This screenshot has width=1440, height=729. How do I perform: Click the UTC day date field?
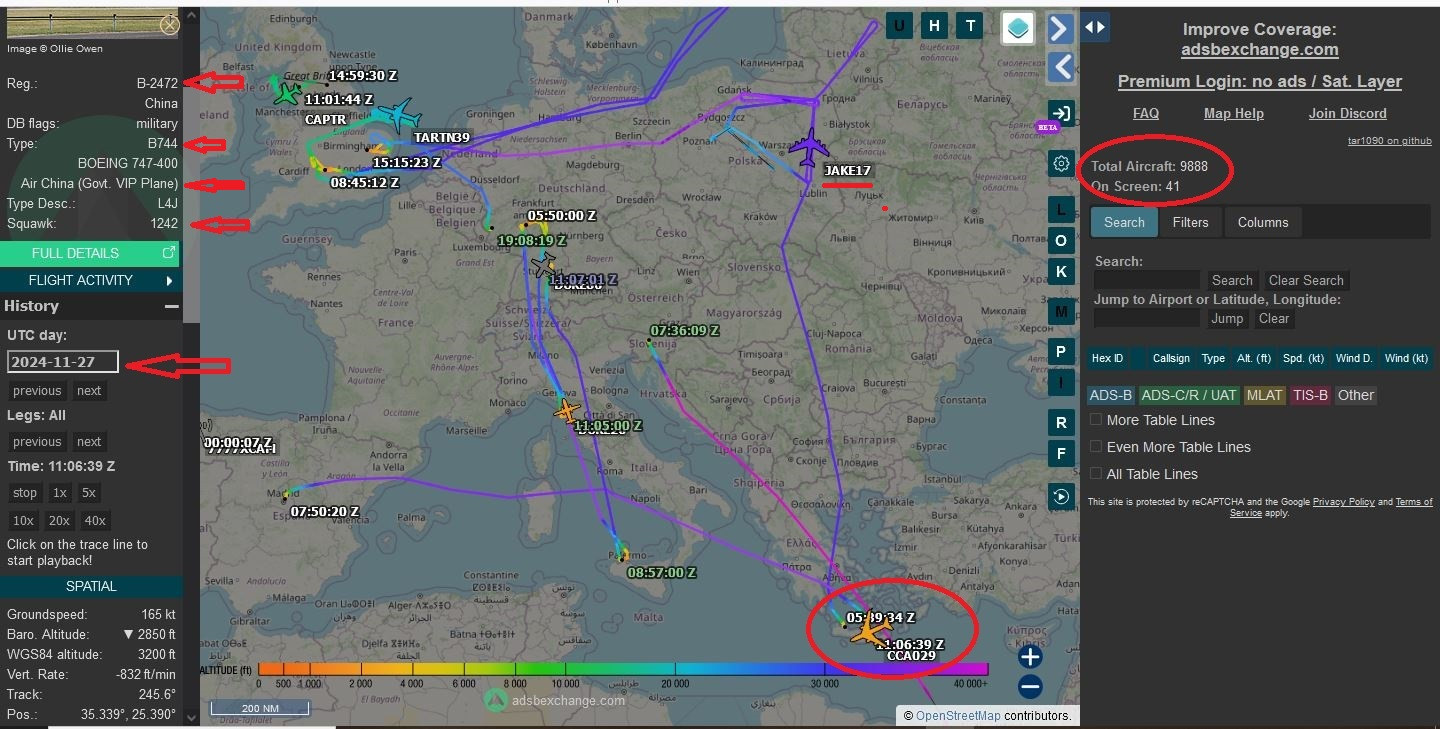coord(63,362)
